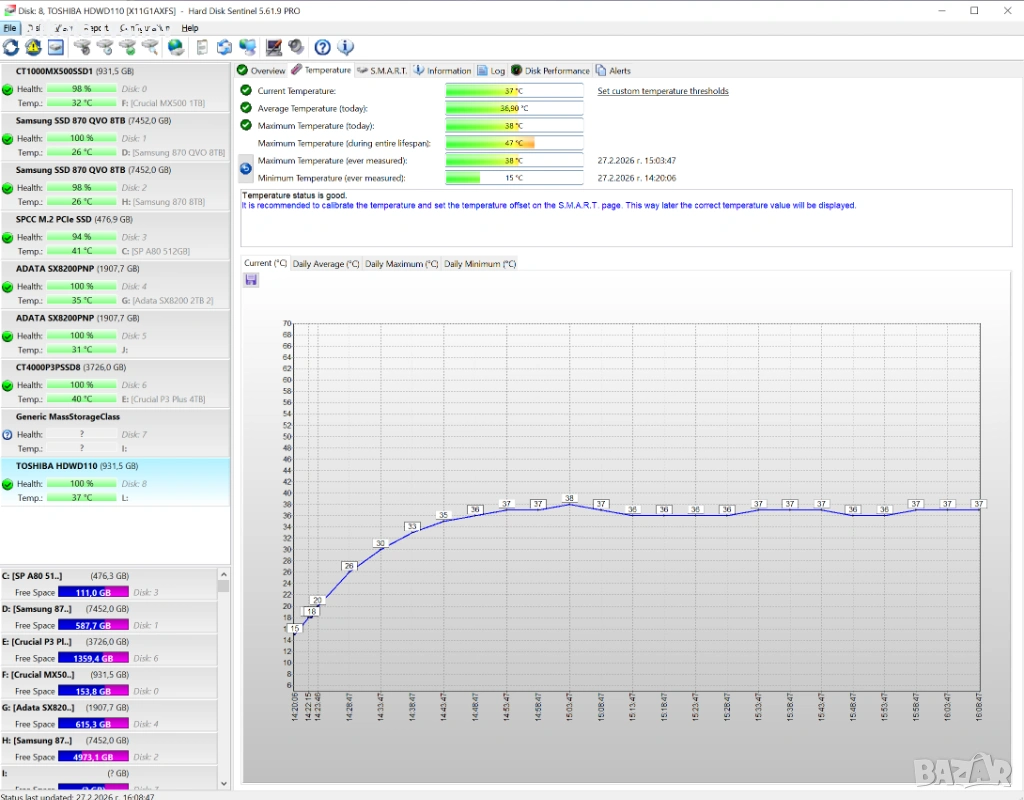Image resolution: width=1024 pixels, height=800 pixels.
Task: Open Set custom temperature thresholds link
Action: (663, 91)
